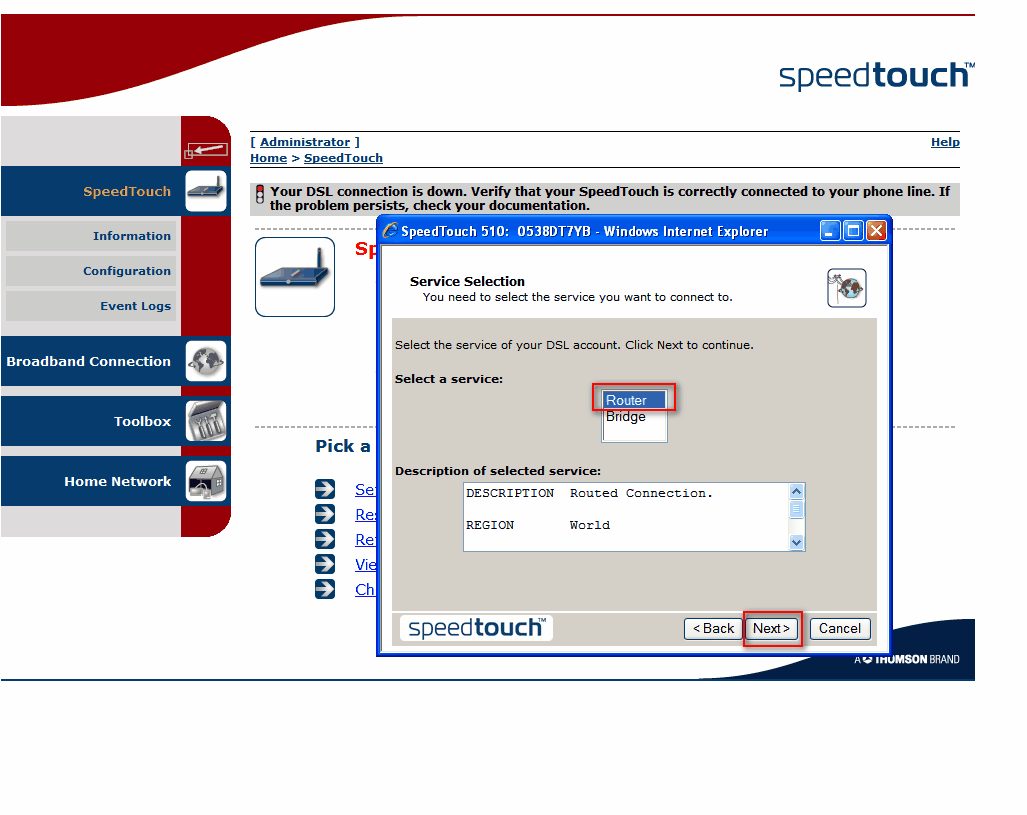The width and height of the screenshot is (1027, 815).
Task: Minimize the SpeedTouch 510 dialog window
Action: coord(830,231)
